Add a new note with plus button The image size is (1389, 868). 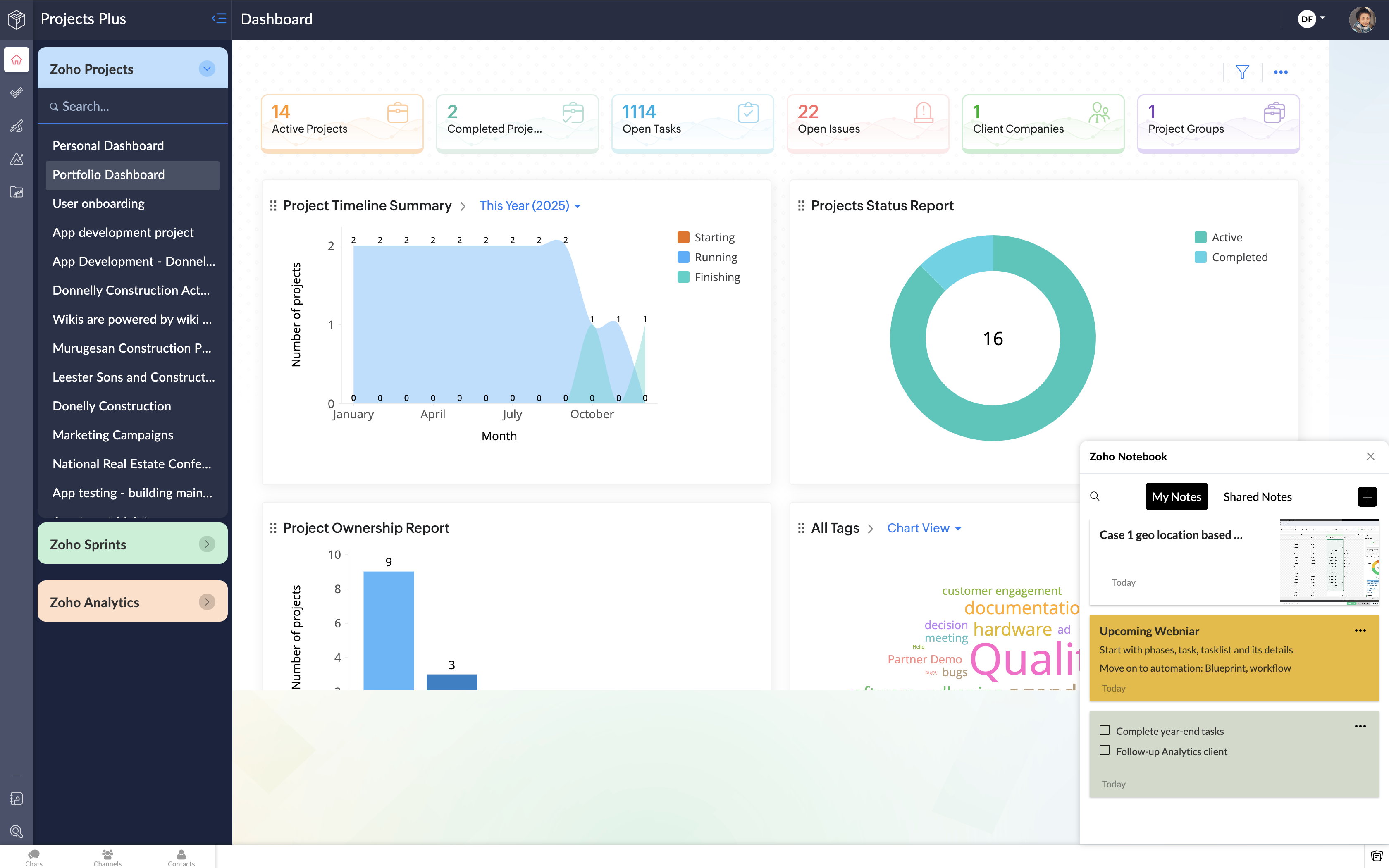click(x=1367, y=496)
